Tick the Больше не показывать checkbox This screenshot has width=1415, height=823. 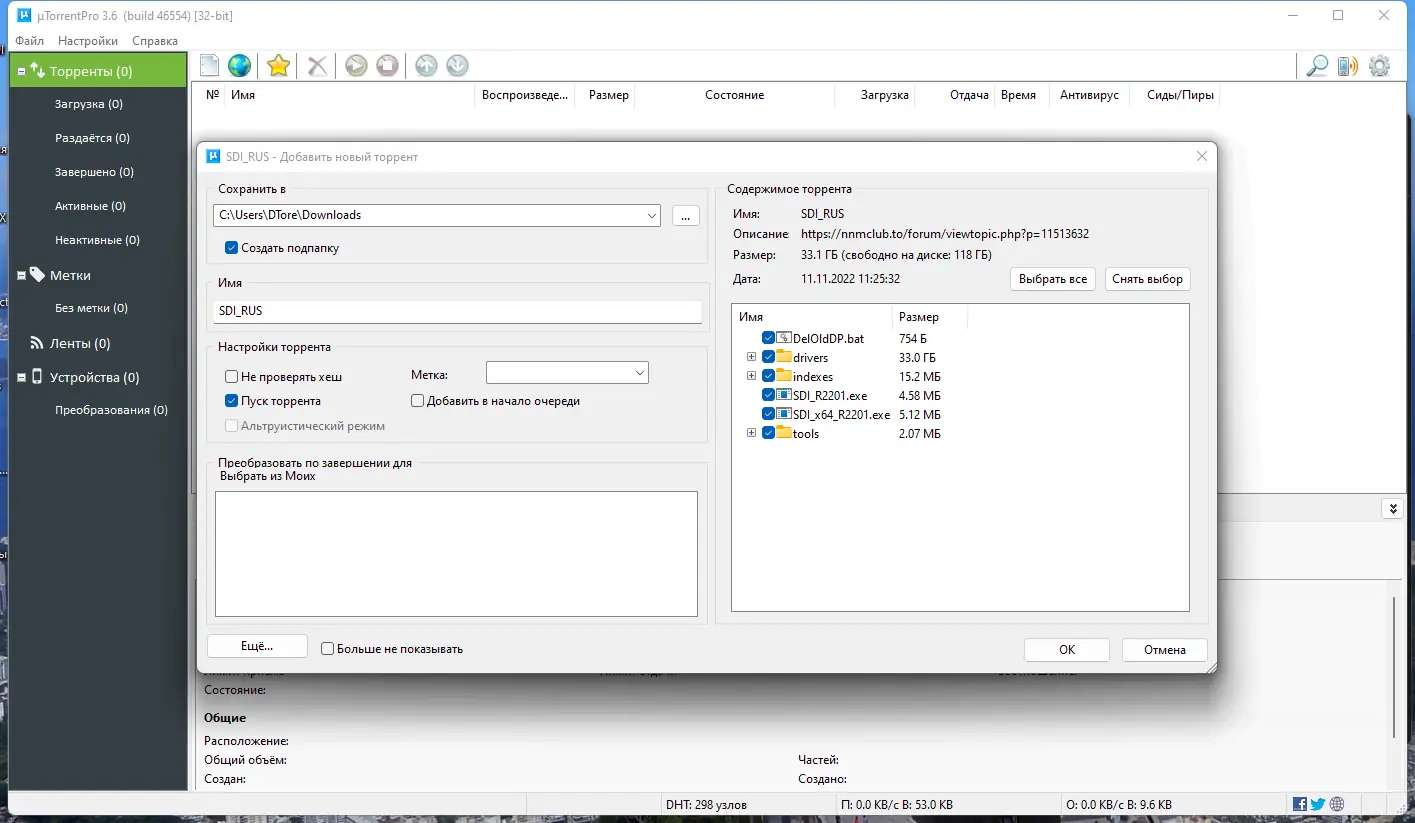click(x=327, y=649)
